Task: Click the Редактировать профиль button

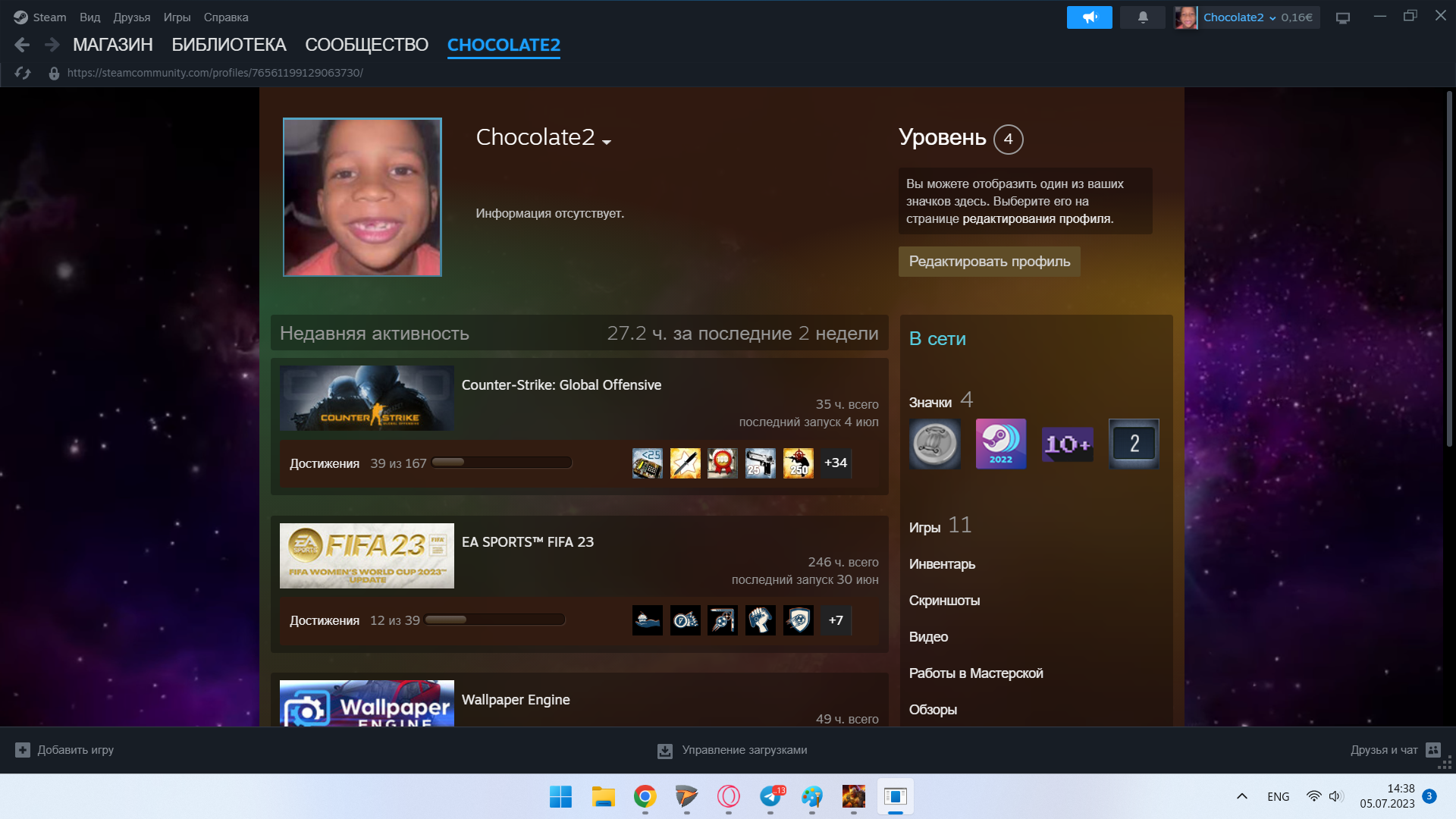Action: (x=990, y=262)
